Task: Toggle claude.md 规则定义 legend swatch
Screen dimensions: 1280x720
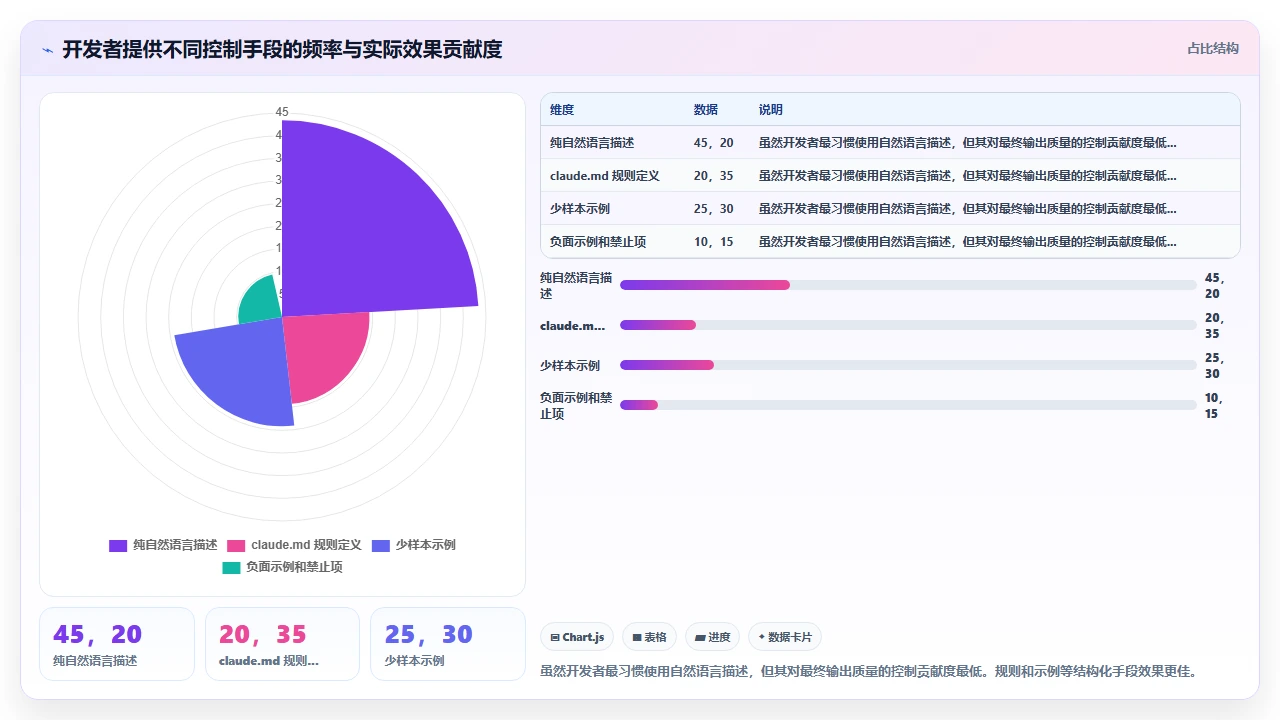Action: point(236,545)
